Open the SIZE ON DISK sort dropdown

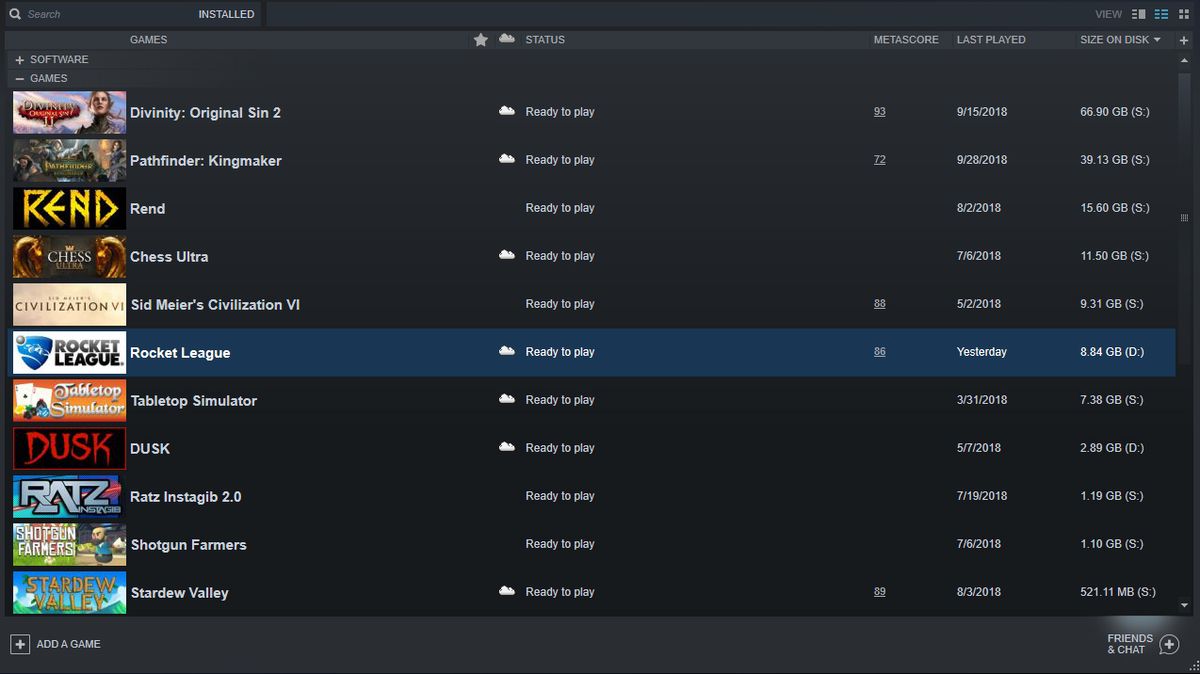[x=1120, y=39]
